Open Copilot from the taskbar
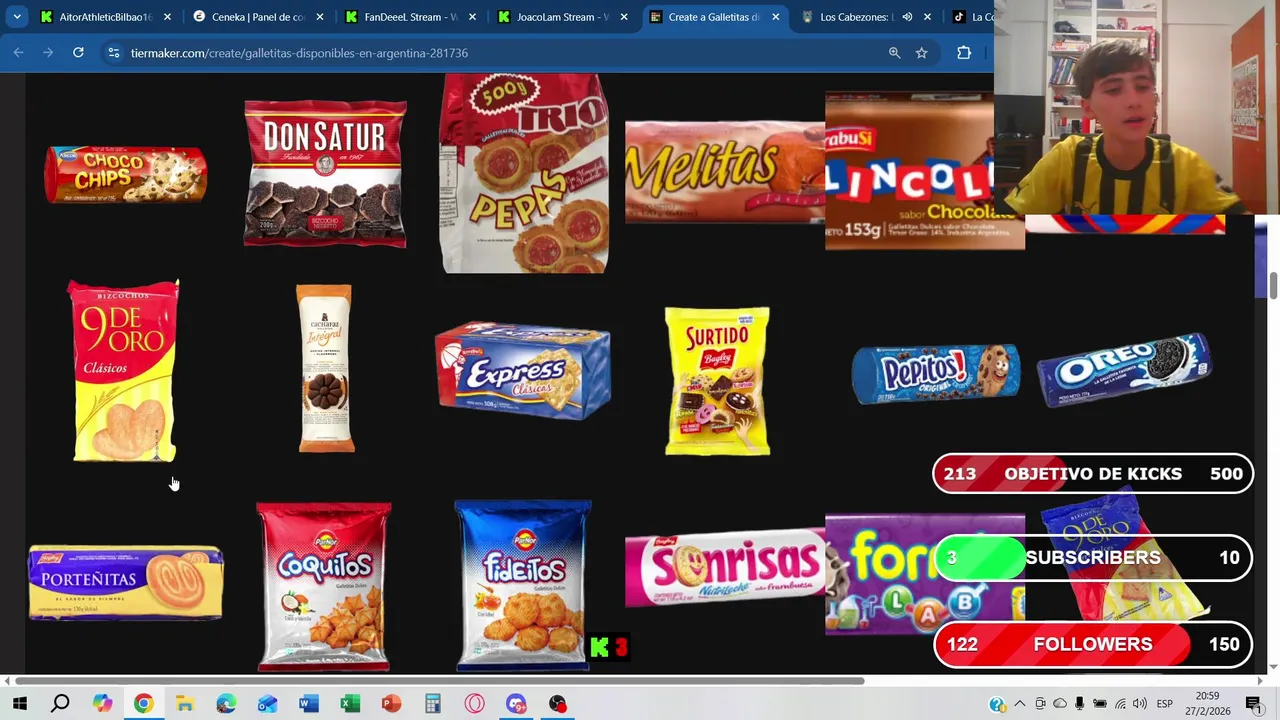The image size is (1280, 720). [102, 703]
